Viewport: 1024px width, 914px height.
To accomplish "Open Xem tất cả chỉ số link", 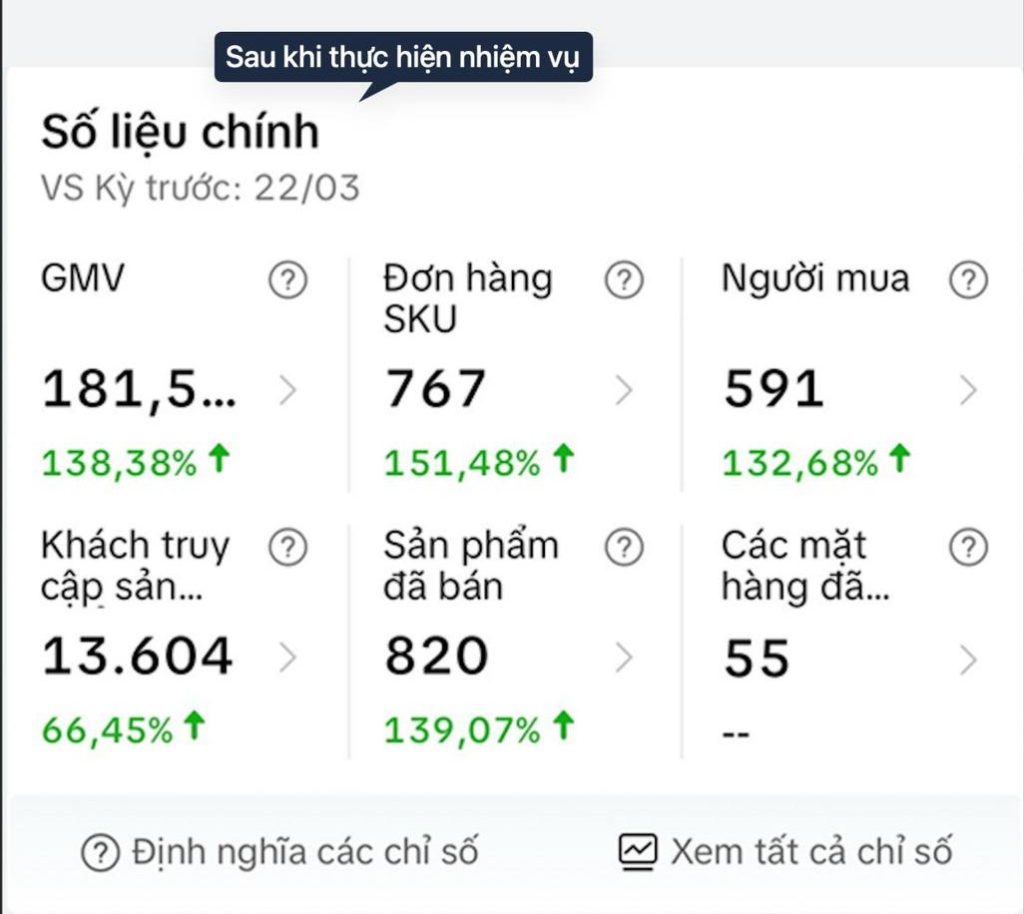I will point(810,853).
